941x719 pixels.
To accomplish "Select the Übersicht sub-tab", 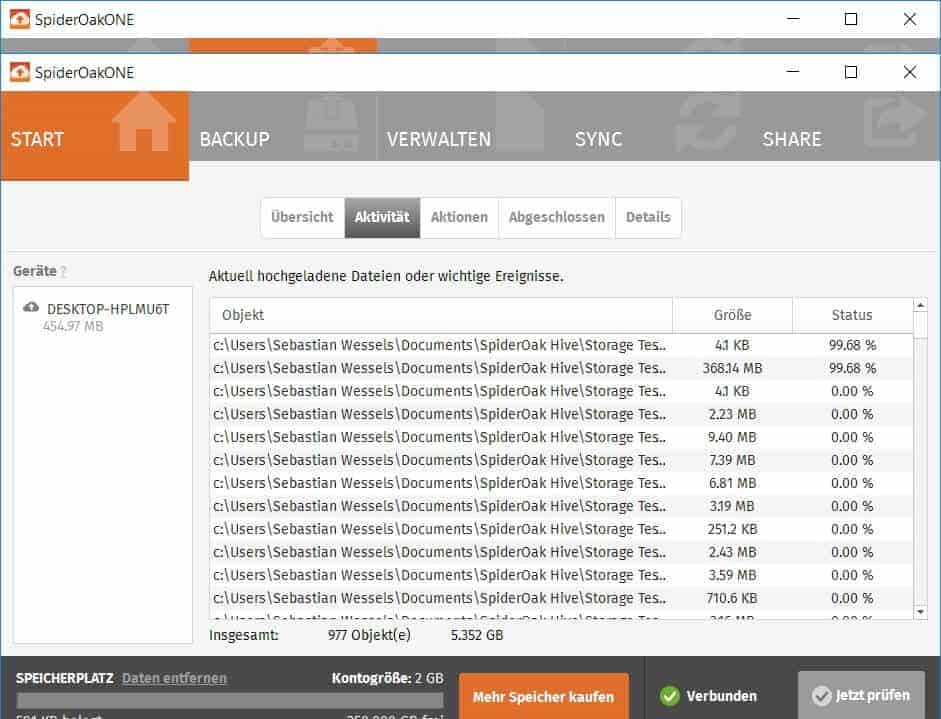I will tap(302, 217).
